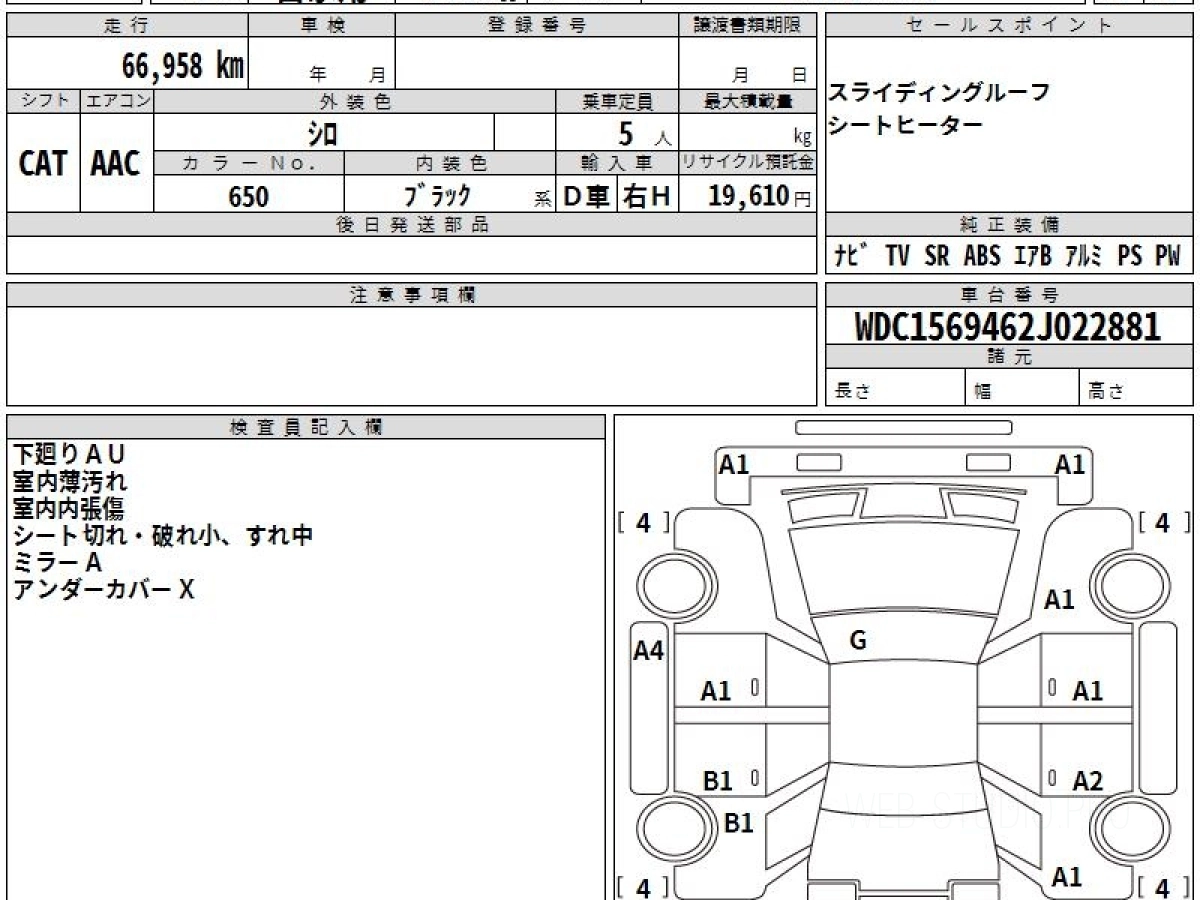Click the A4 mark on the side mirror
Screen dimensions: 1200x900
(x=649, y=651)
